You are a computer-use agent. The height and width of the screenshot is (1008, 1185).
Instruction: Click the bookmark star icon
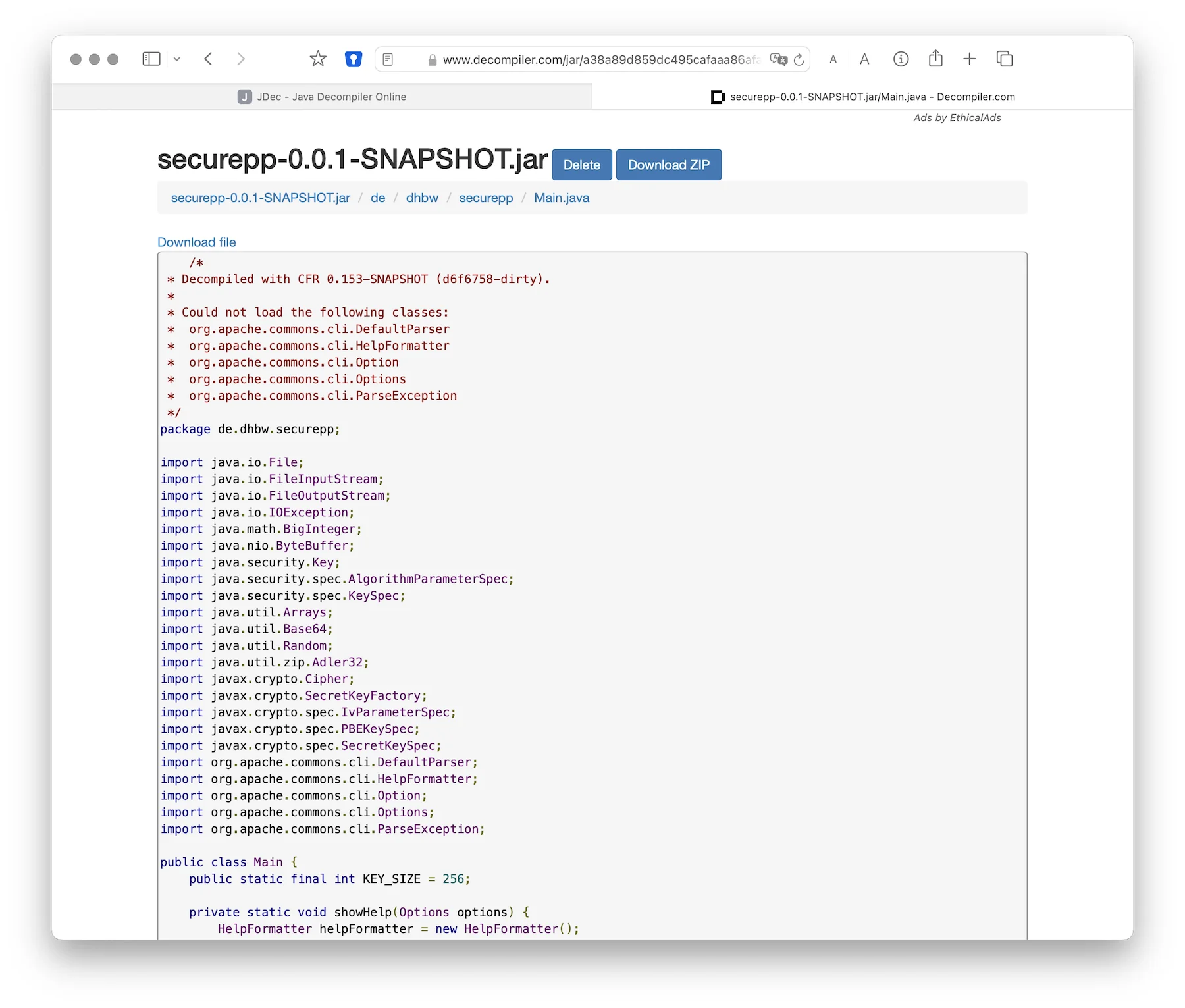pyautogui.click(x=318, y=59)
